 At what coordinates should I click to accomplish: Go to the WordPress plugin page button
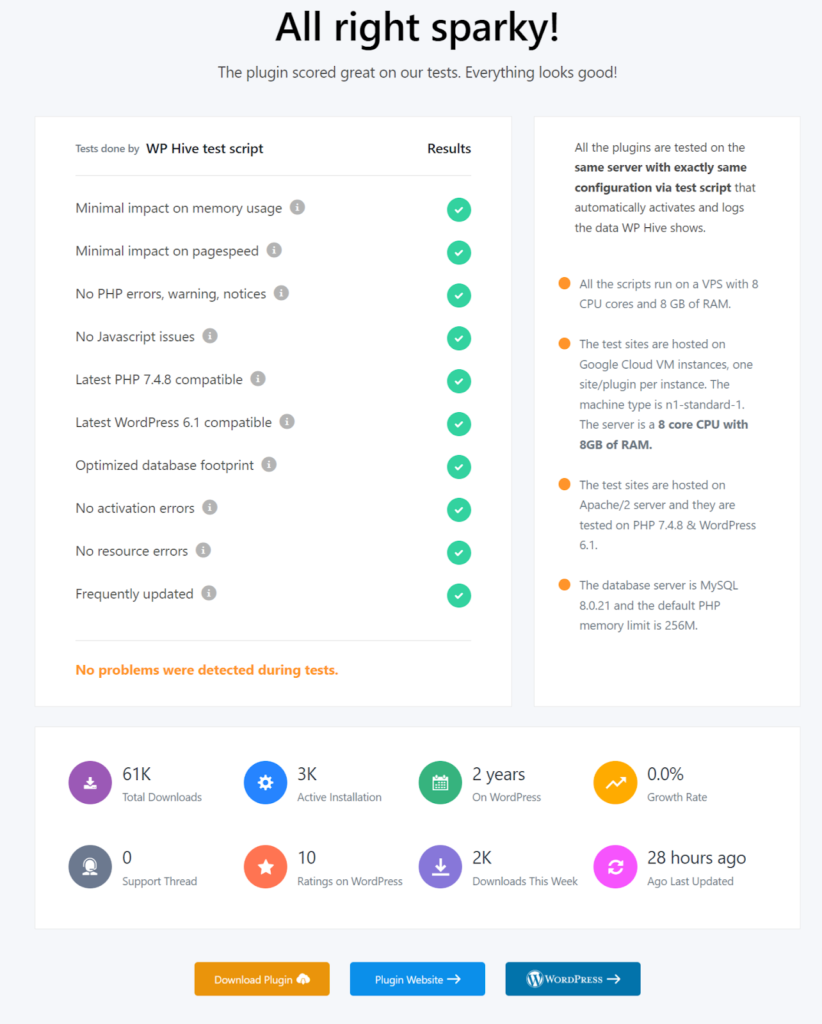(x=572, y=979)
